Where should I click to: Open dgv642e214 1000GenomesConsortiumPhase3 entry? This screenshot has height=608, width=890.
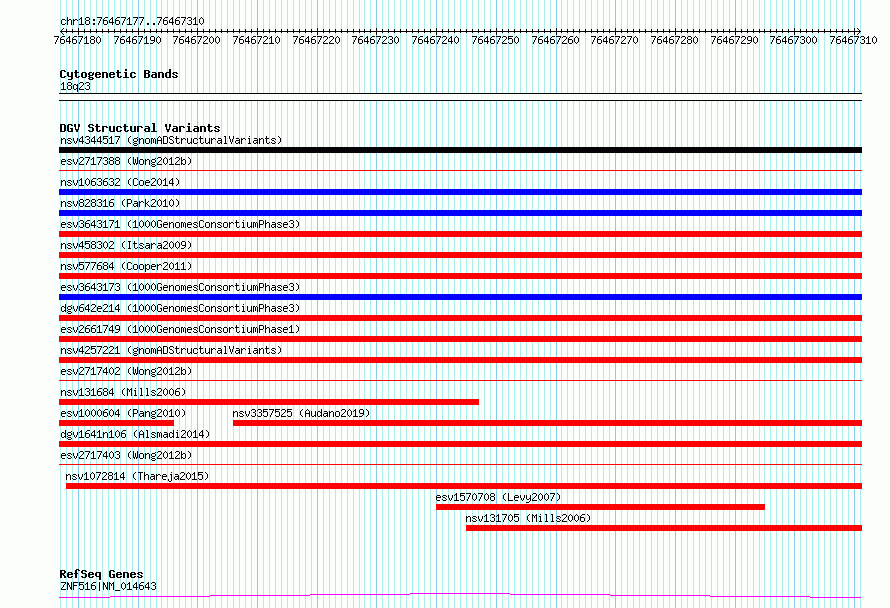(180, 308)
